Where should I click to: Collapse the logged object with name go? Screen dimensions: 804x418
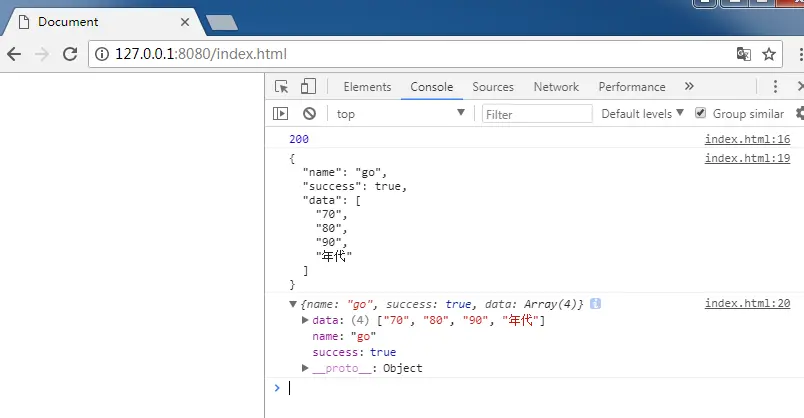coord(293,304)
